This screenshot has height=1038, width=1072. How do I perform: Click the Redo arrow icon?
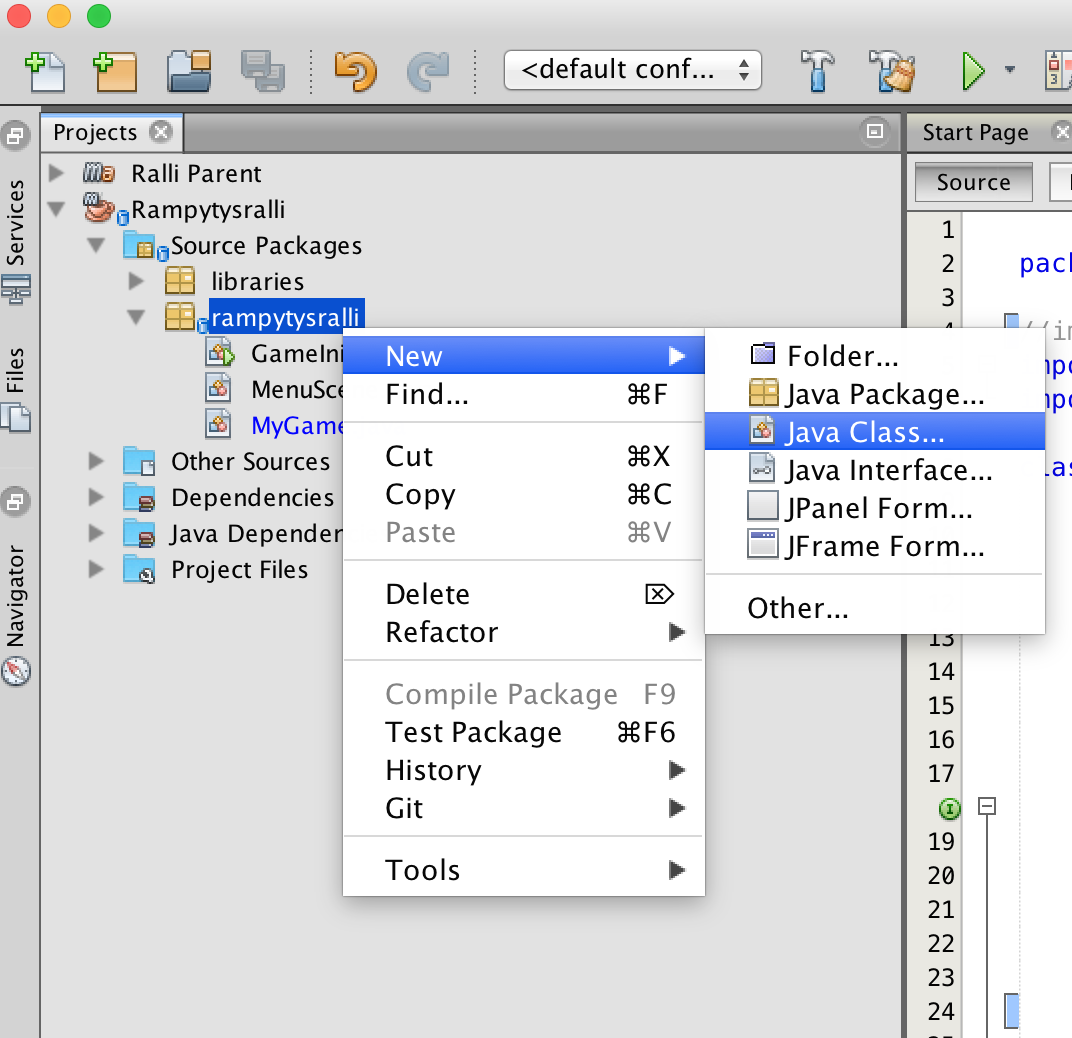click(x=428, y=72)
